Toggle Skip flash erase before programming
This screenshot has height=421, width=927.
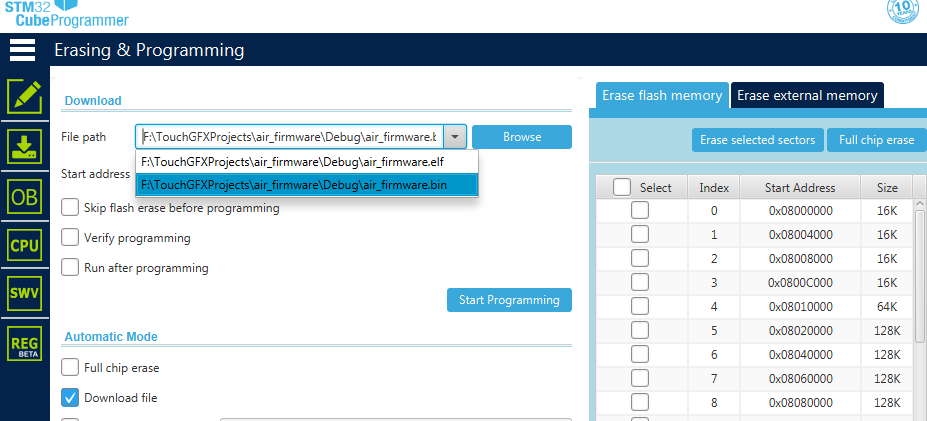tap(70, 208)
